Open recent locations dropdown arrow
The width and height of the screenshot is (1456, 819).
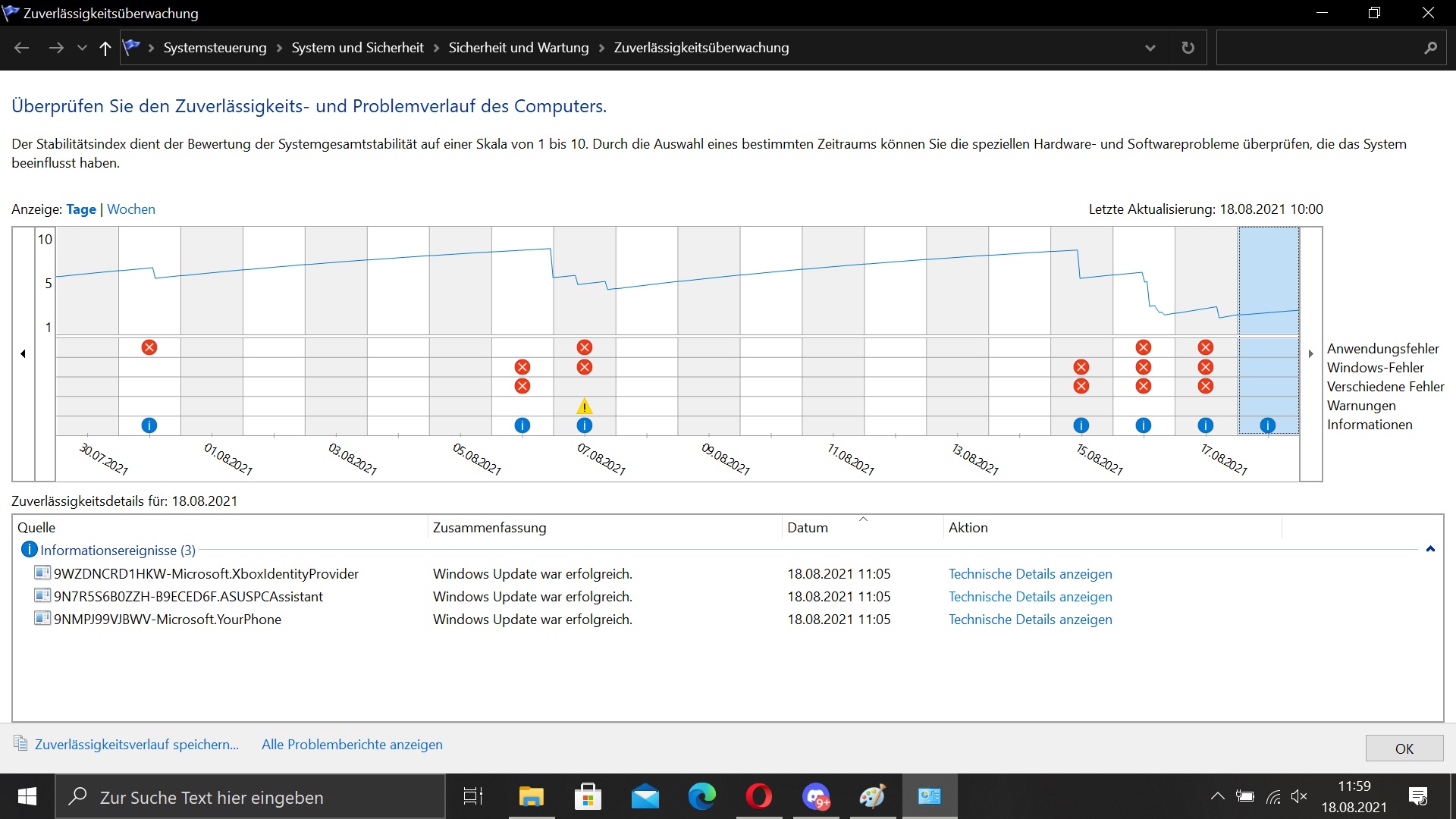click(x=82, y=48)
